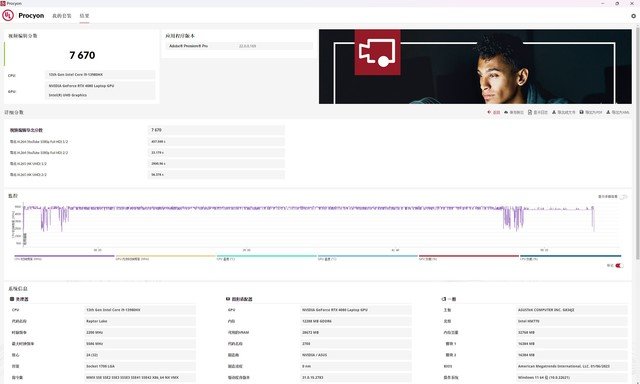This screenshot has height=384, width=640.
Task: Click the video editing hero banner image
Action: [475, 66]
